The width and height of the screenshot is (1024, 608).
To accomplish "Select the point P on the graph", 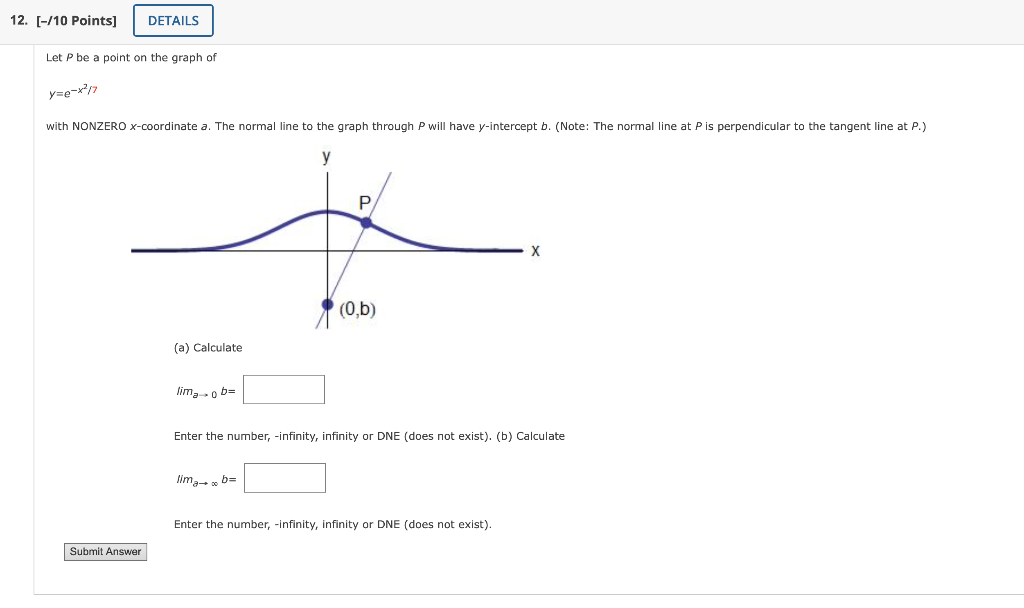I will click(366, 223).
